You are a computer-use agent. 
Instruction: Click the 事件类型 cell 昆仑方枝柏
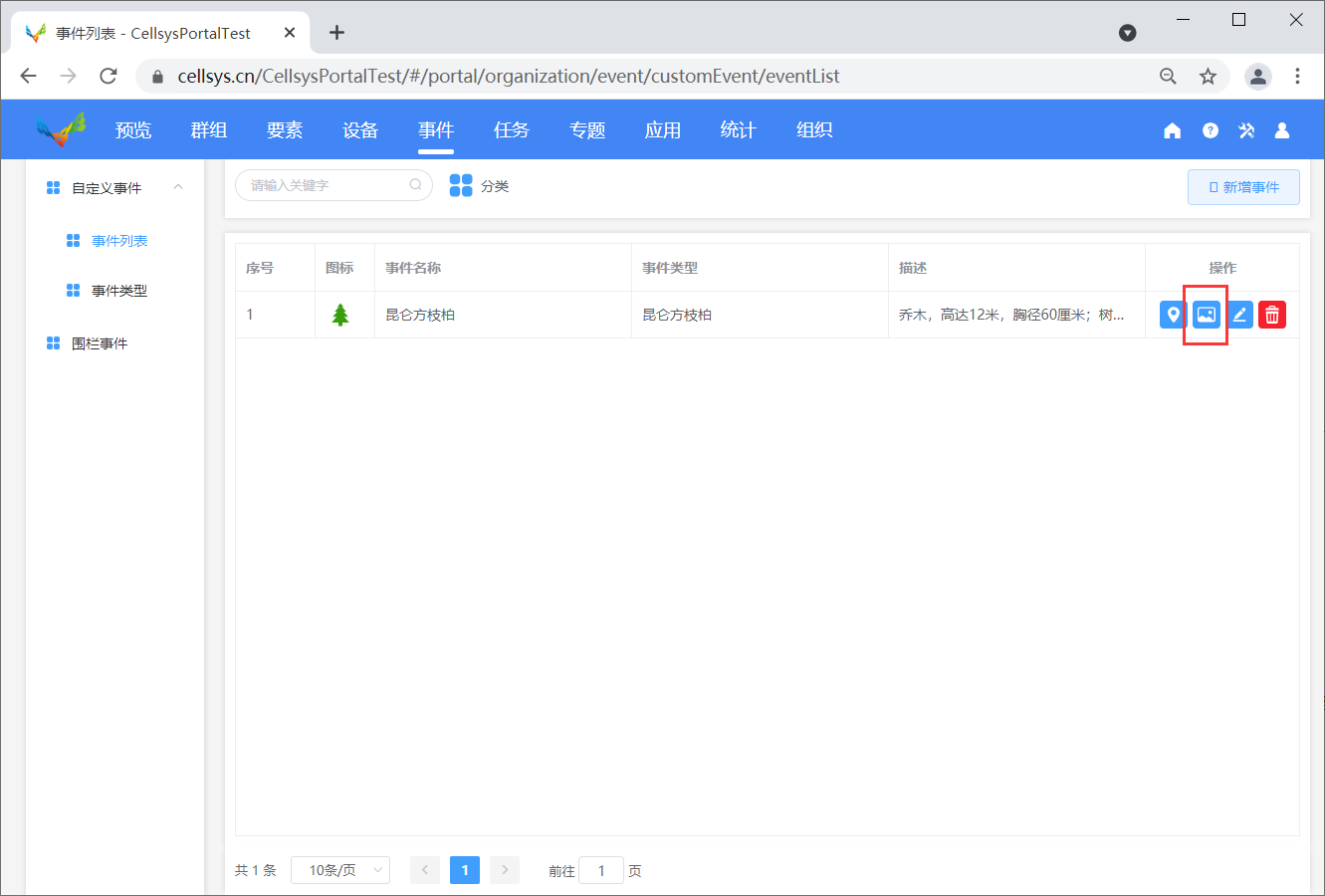click(x=677, y=315)
